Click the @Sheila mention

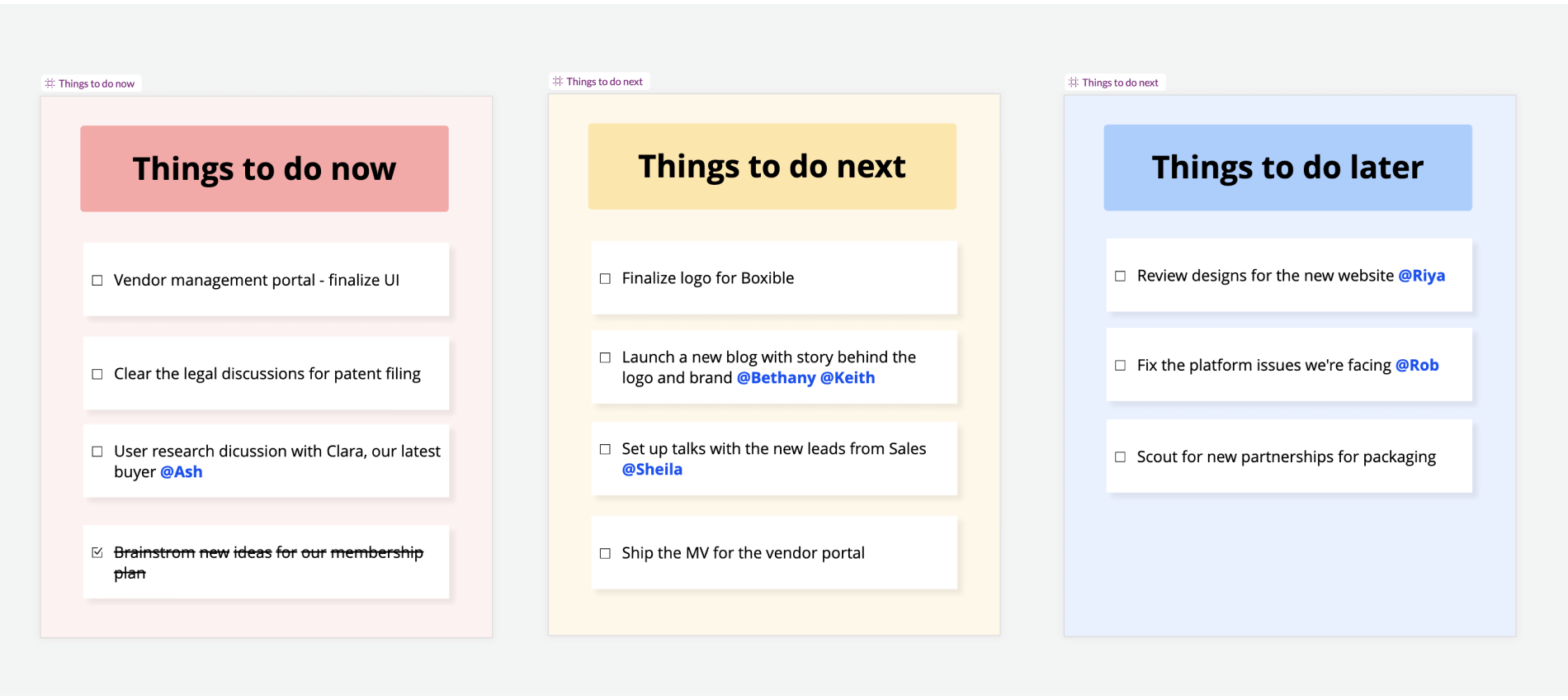click(x=652, y=470)
